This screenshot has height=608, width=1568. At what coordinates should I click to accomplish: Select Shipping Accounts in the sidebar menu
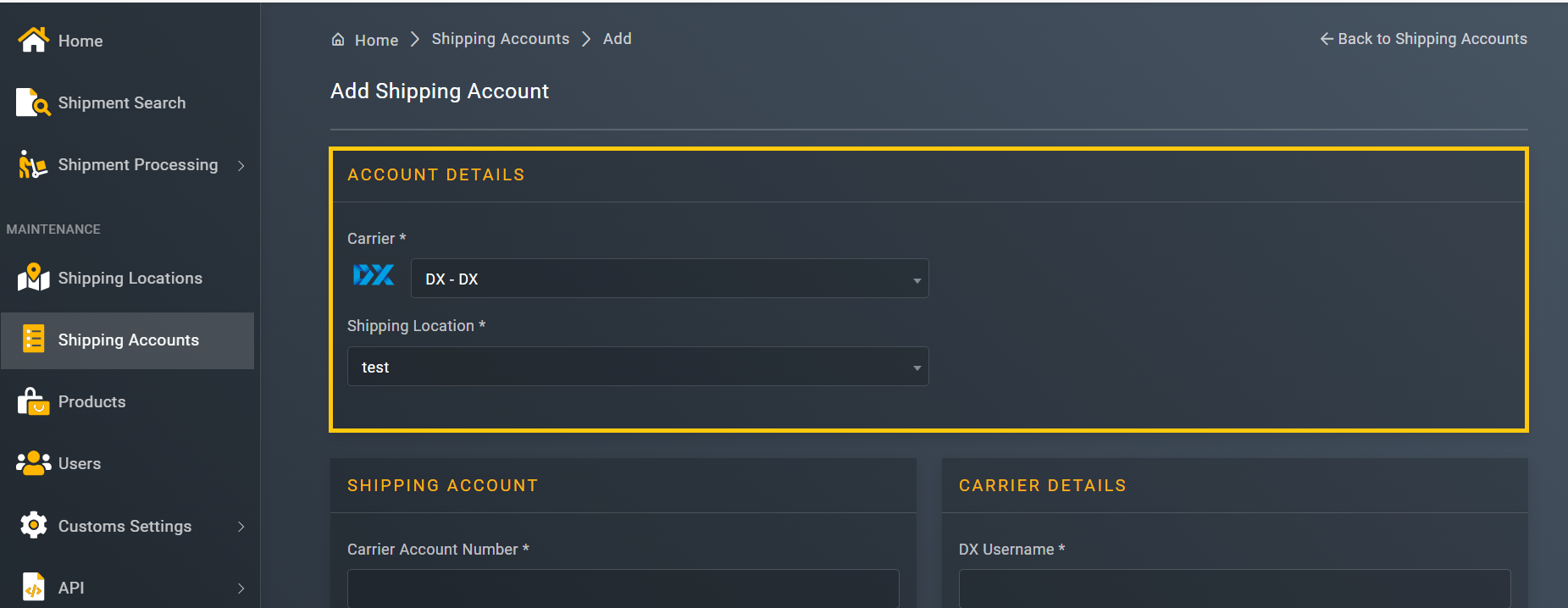point(128,340)
